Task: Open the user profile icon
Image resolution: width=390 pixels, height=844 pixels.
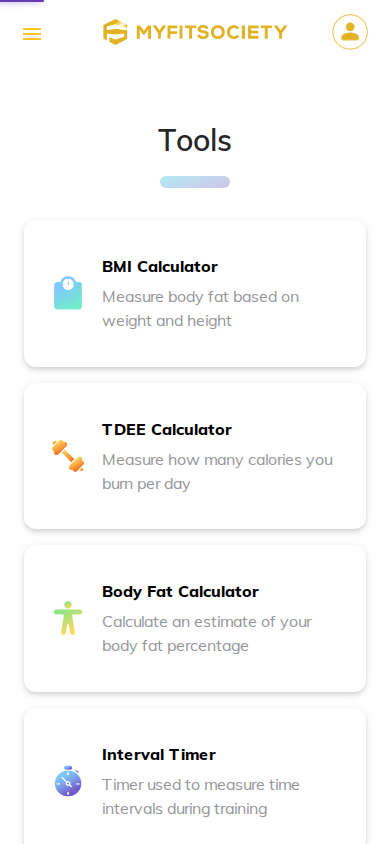Action: point(350,32)
